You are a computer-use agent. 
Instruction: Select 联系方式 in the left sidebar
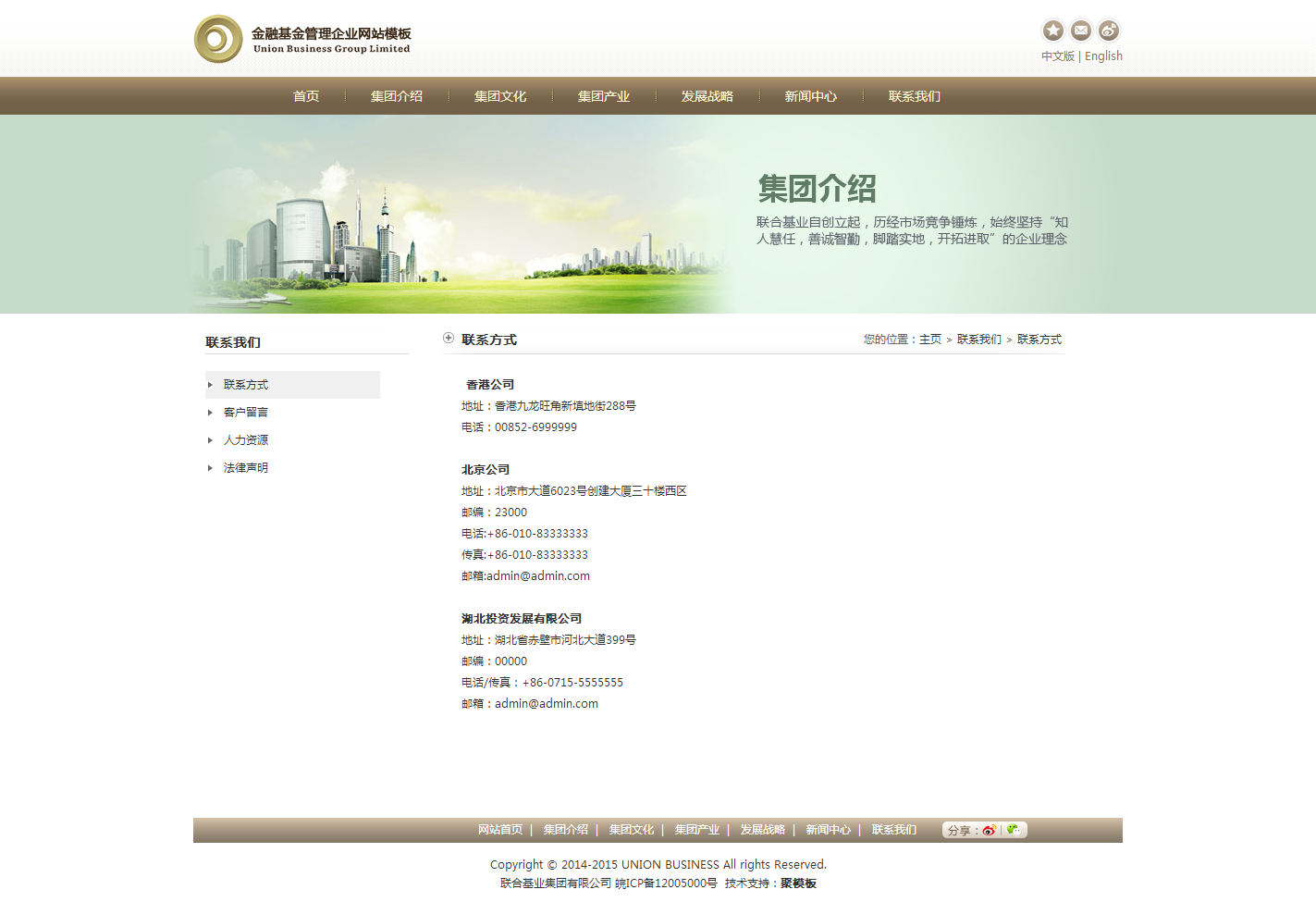[246, 385]
